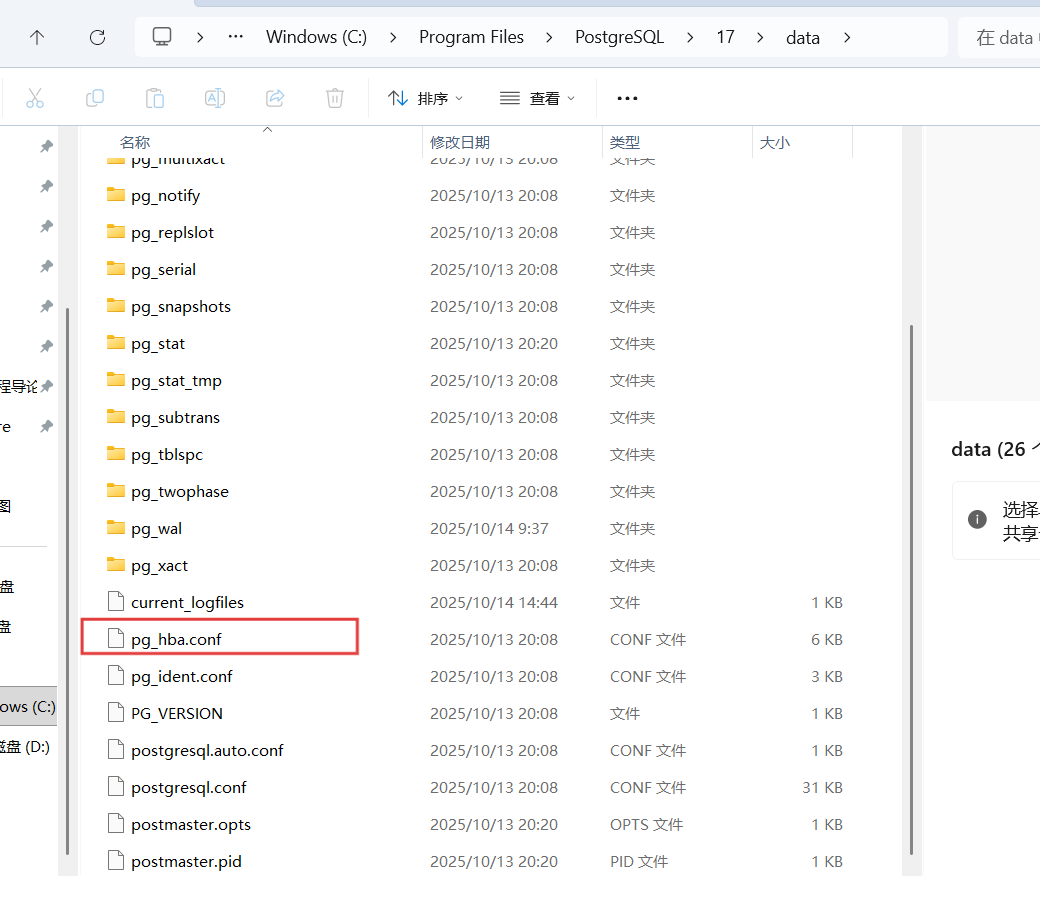The height and width of the screenshot is (902, 1040).
Task: Click the share icon in toolbar
Action: click(275, 98)
